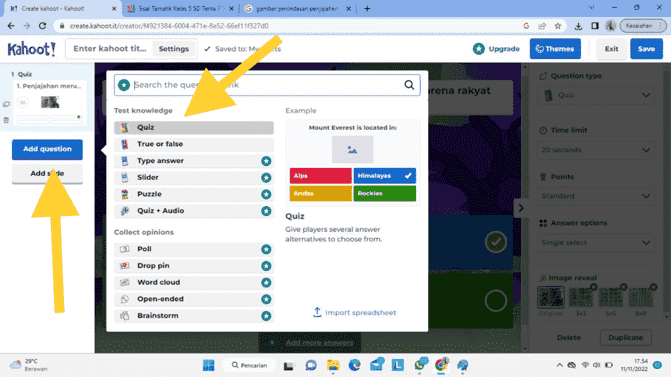This screenshot has height=377, width=671.
Task: Click the yellow Andes example answer
Action: [321, 193]
